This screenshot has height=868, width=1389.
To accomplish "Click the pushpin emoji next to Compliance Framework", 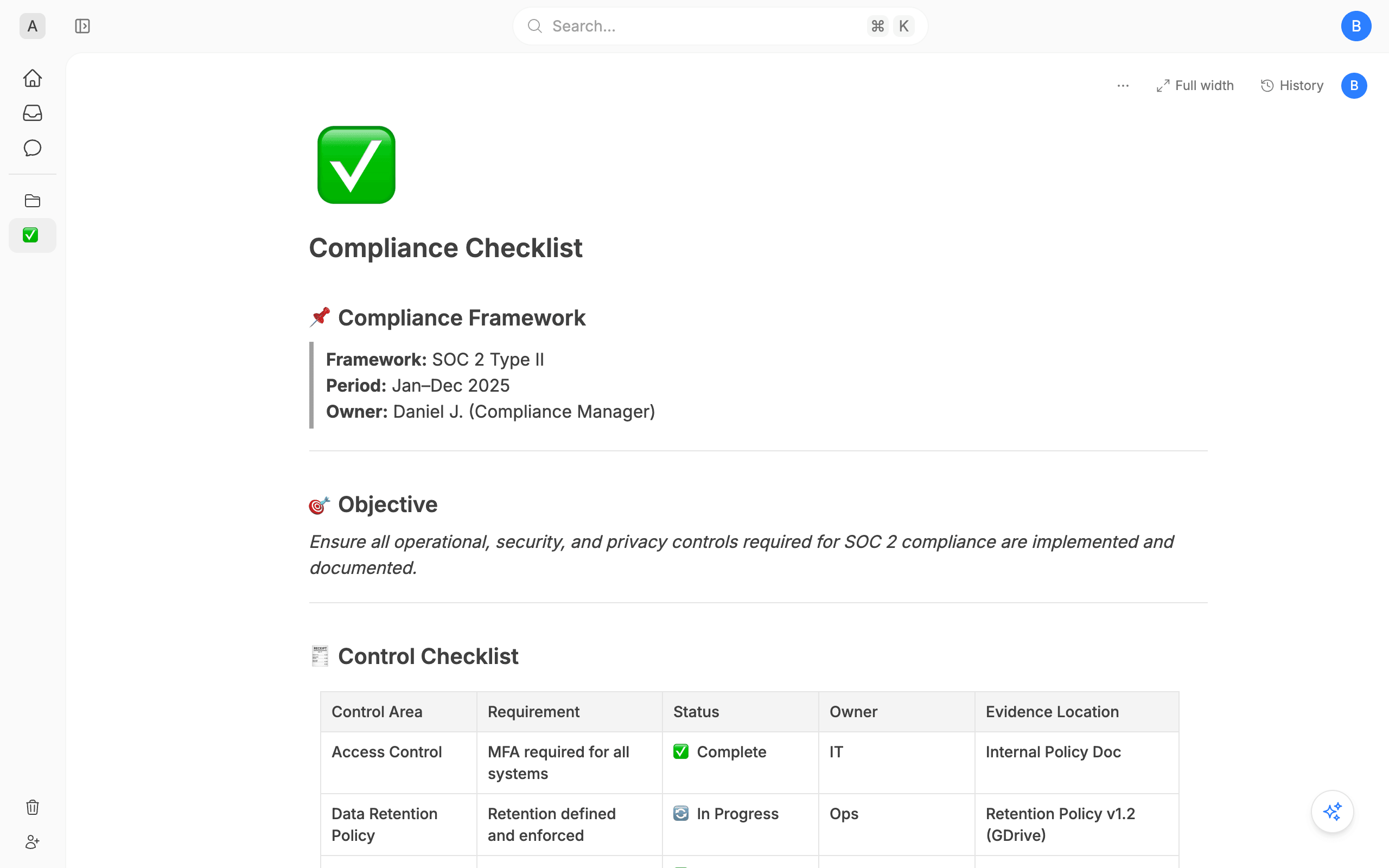I will pos(320,317).
